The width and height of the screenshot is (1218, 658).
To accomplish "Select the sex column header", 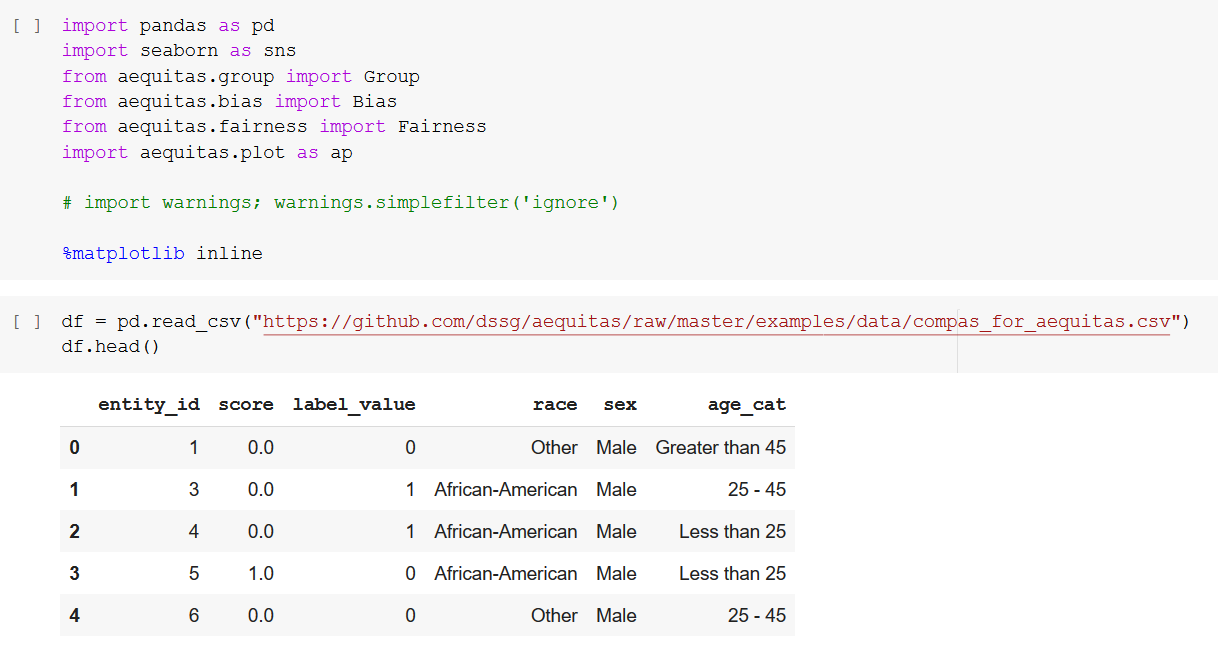I will [x=620, y=405].
